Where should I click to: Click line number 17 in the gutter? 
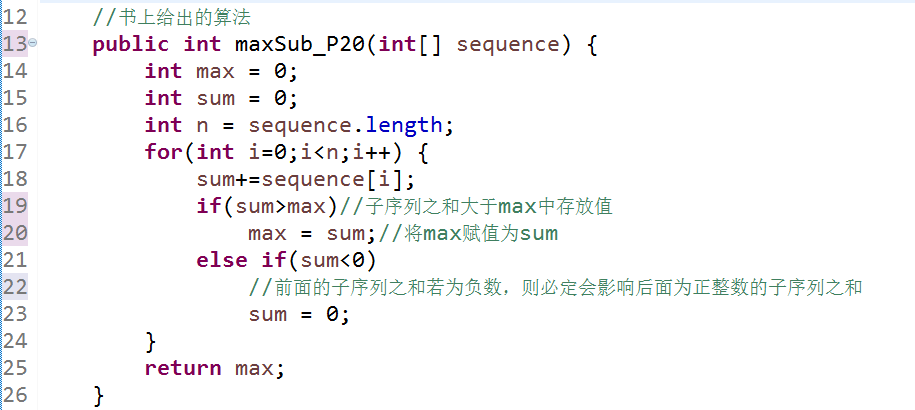point(15,153)
